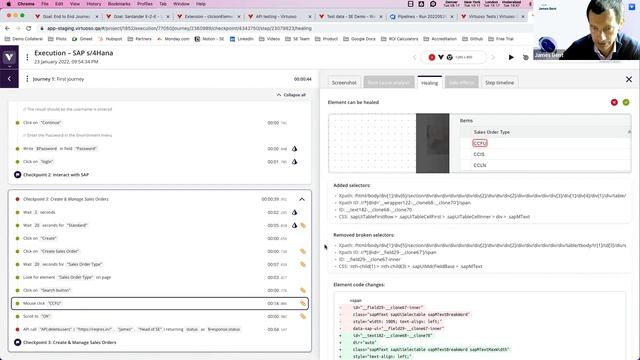The height and width of the screenshot is (360, 640).
Task: Open the LinkedIn bookmark
Action: point(241,39)
